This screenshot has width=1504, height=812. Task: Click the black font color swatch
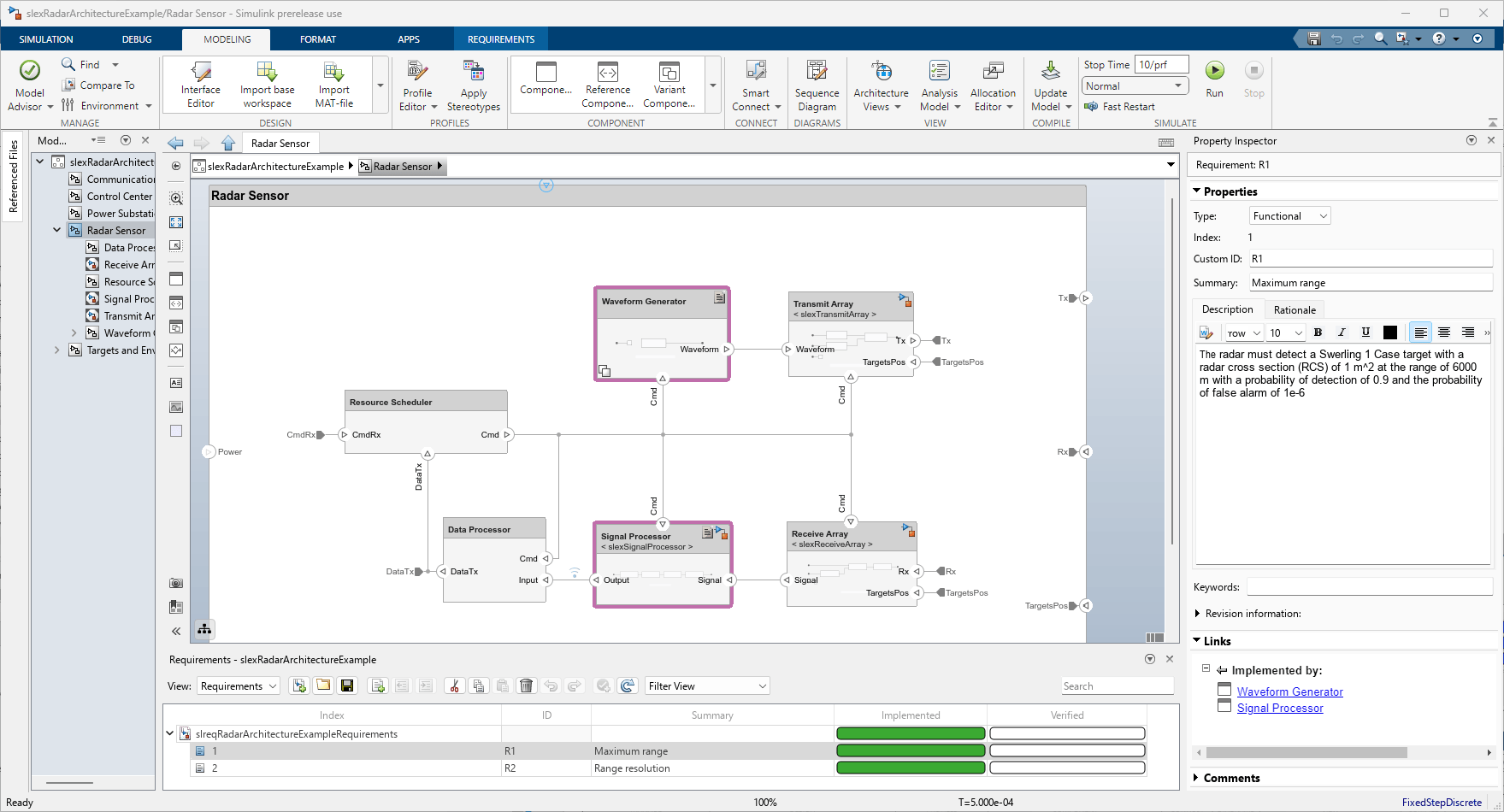[1390, 332]
